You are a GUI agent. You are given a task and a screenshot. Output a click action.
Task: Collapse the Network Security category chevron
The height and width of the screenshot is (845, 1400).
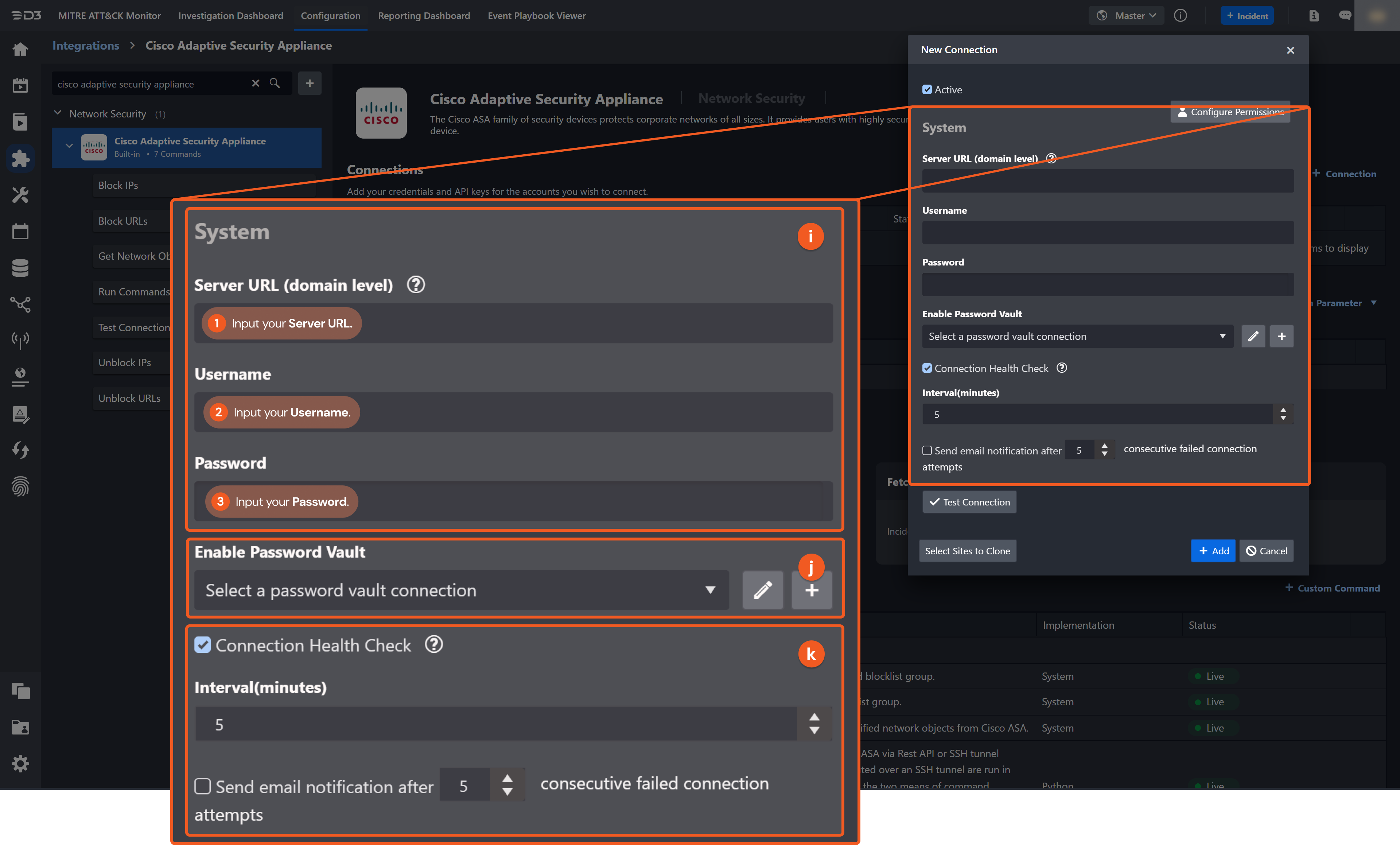[57, 113]
